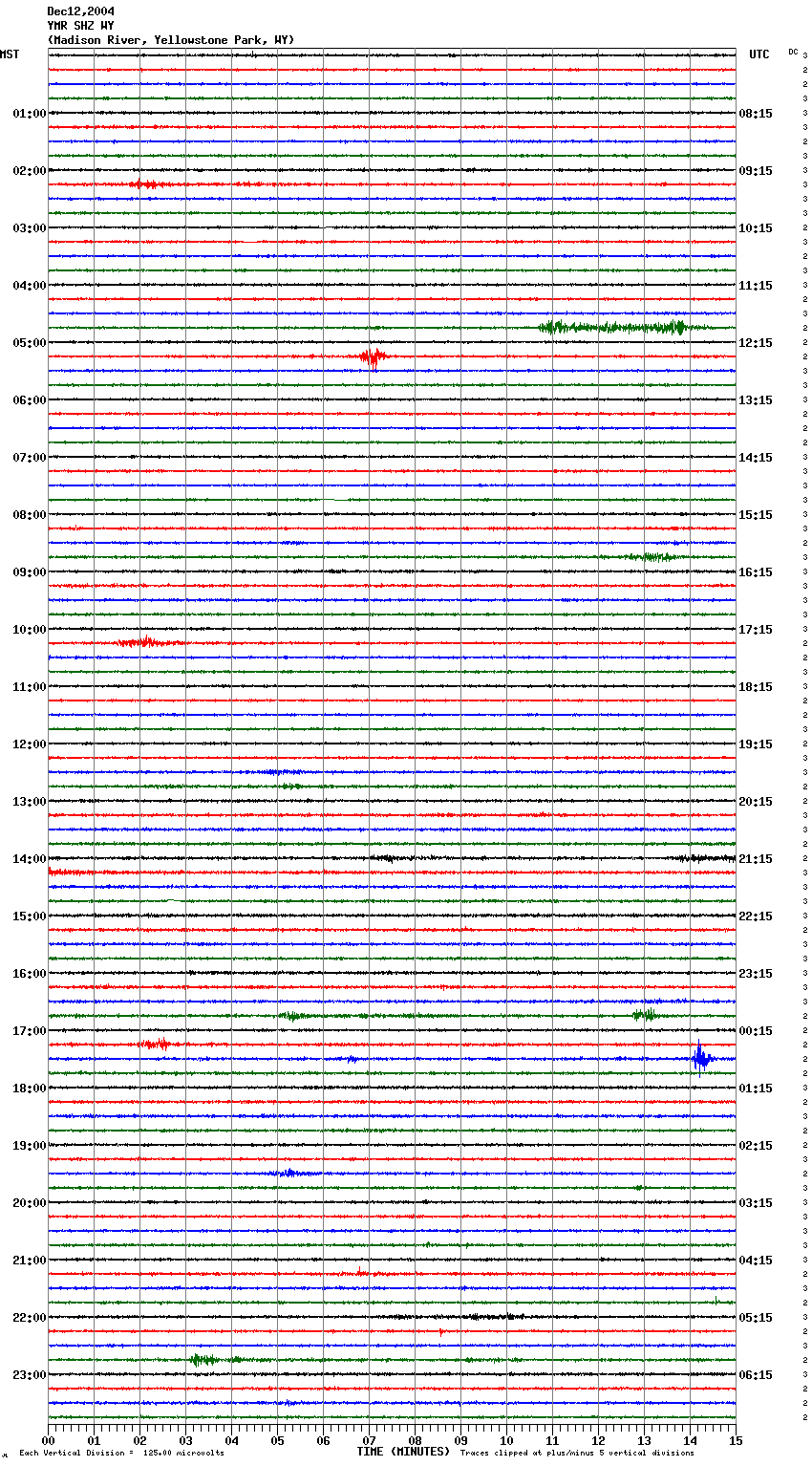The image size is (812, 1466).
Task: Select the 05:00 MST time label
Action: pyautogui.click(x=30, y=343)
